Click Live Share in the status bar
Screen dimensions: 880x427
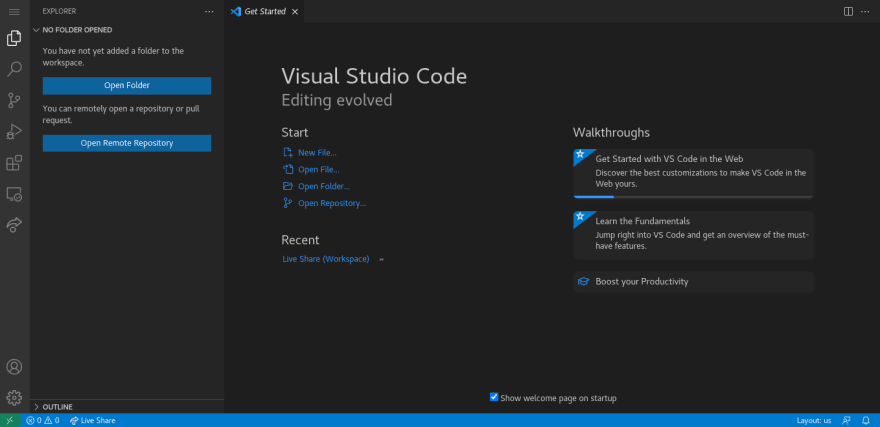click(93, 420)
